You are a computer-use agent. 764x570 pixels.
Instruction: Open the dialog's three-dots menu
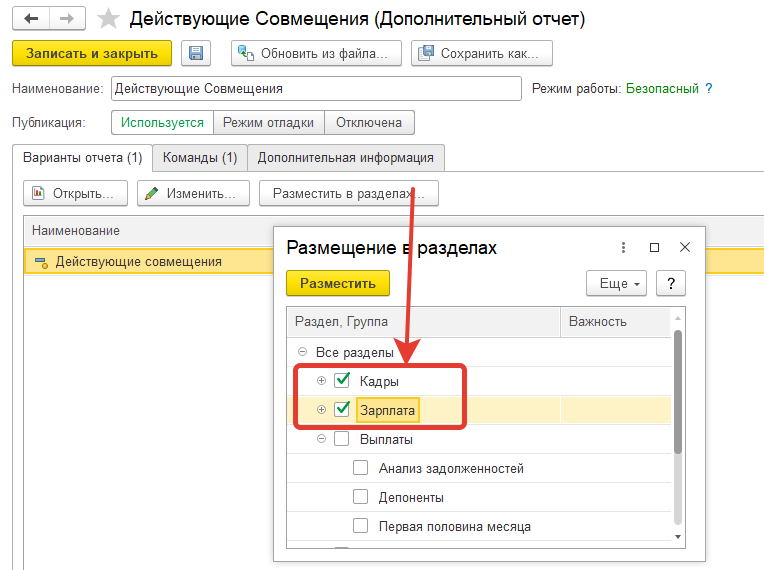623,247
